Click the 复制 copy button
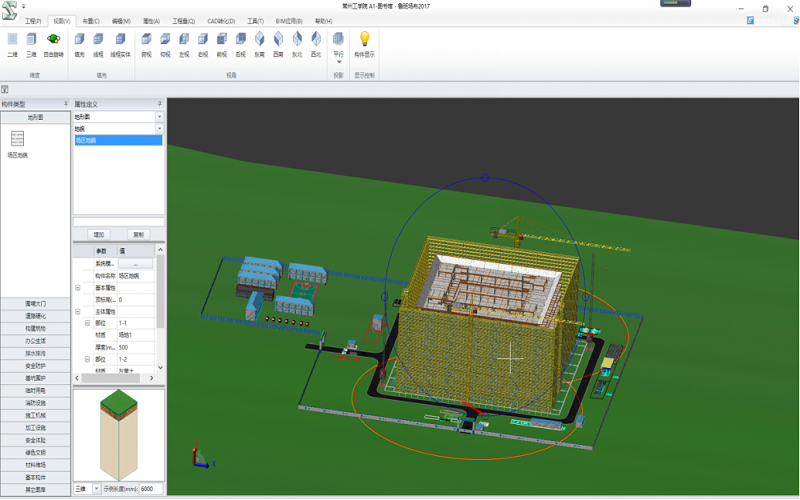 (138, 235)
